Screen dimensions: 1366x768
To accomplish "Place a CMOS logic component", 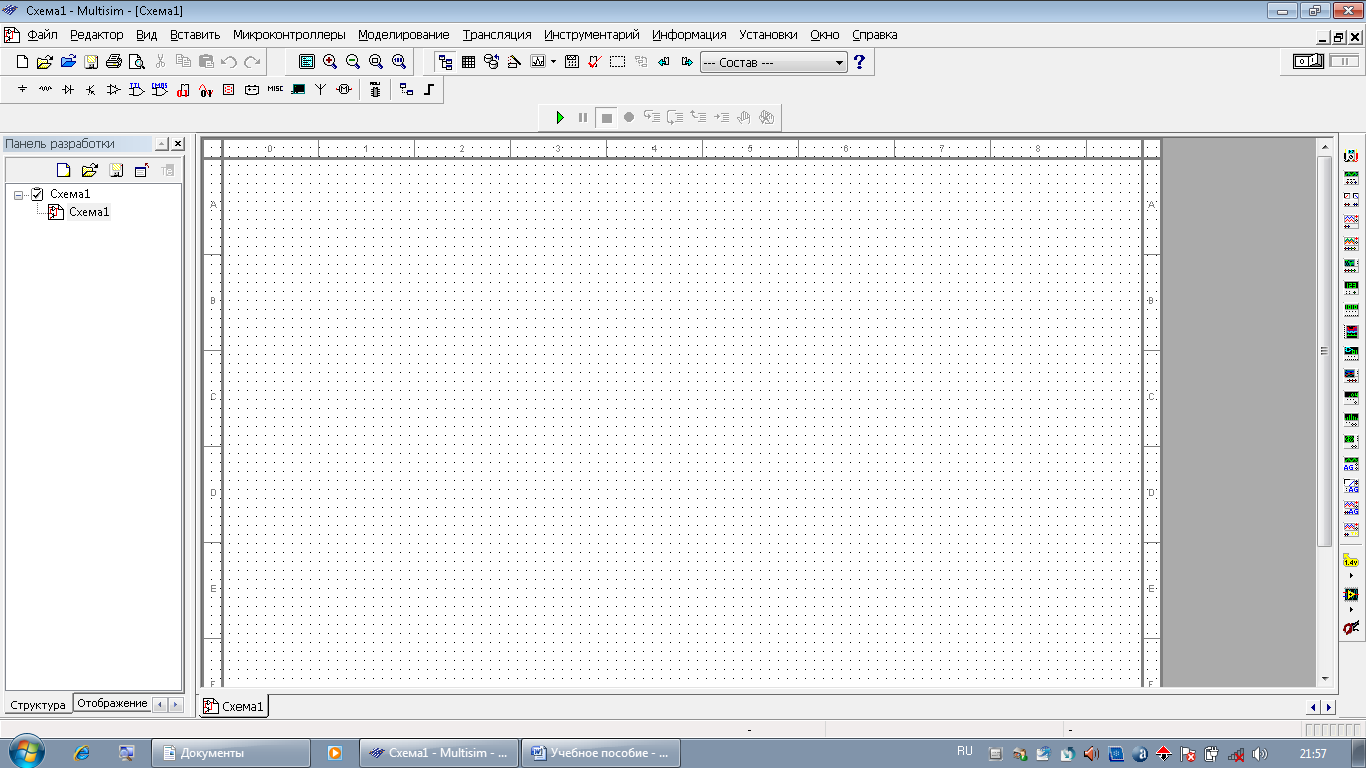I will pos(159,89).
